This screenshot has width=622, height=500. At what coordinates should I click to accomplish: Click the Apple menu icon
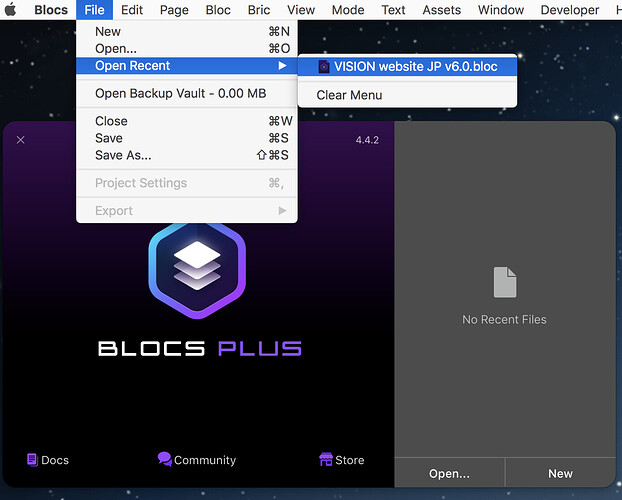[12, 10]
